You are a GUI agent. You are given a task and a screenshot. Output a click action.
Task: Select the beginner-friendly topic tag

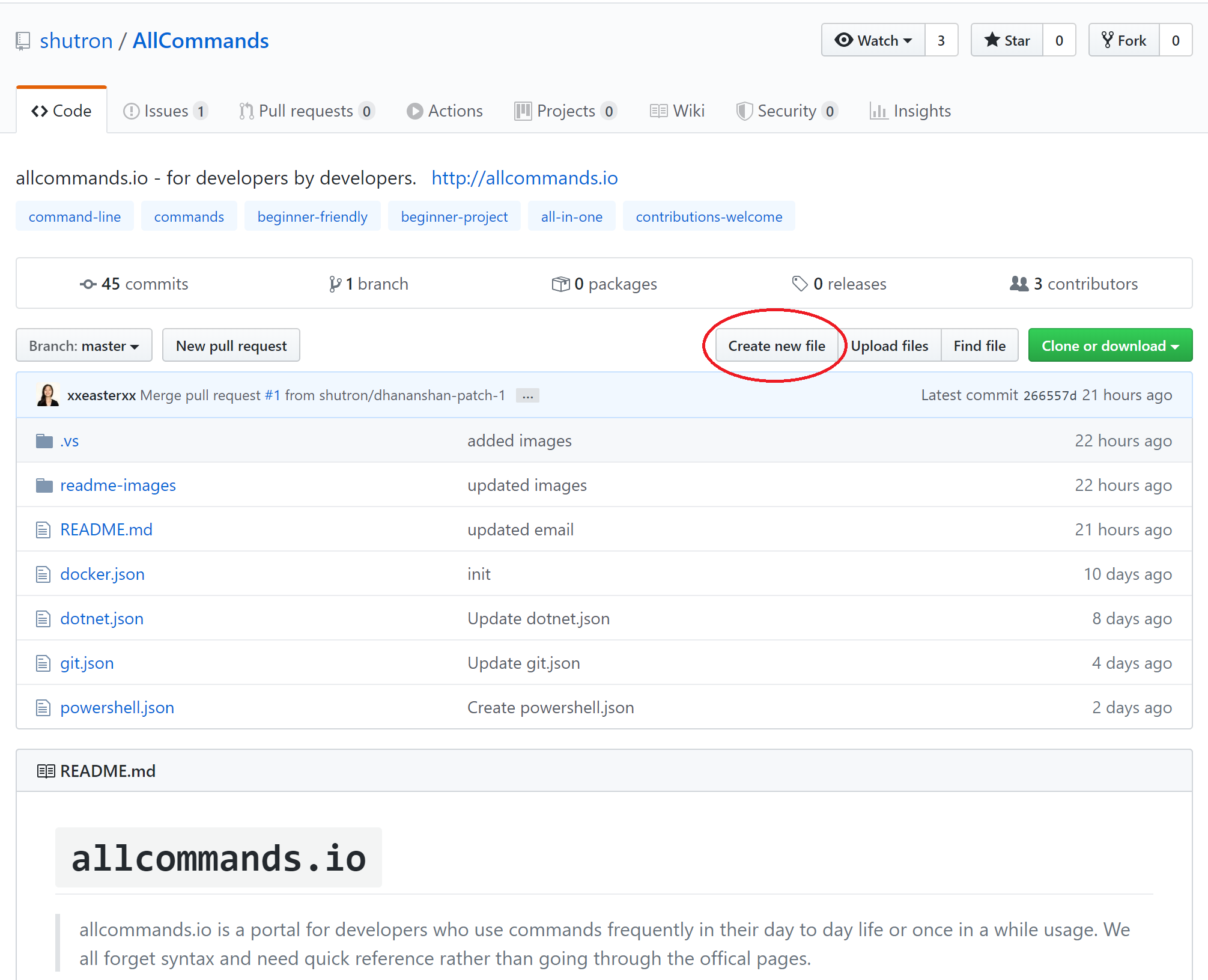pos(312,217)
